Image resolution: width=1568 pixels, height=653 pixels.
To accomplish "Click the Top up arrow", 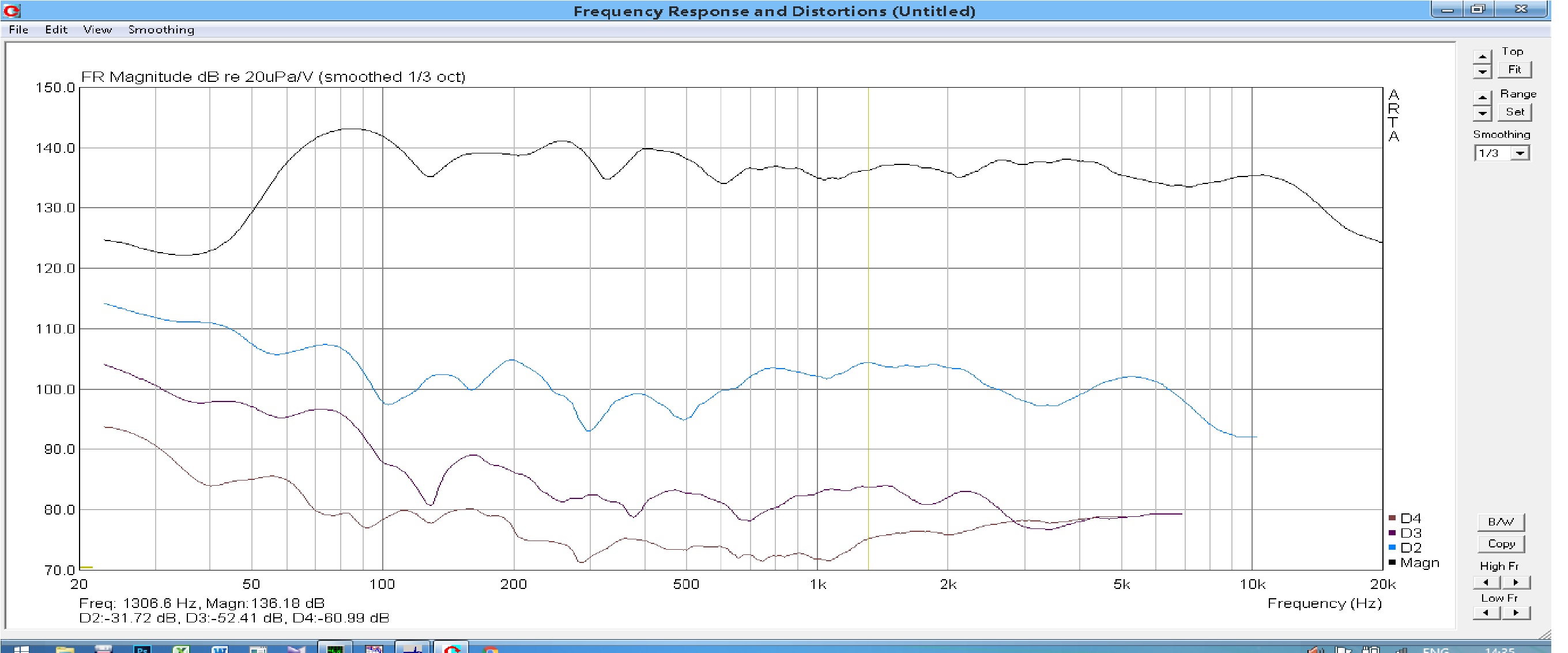I will [1482, 56].
